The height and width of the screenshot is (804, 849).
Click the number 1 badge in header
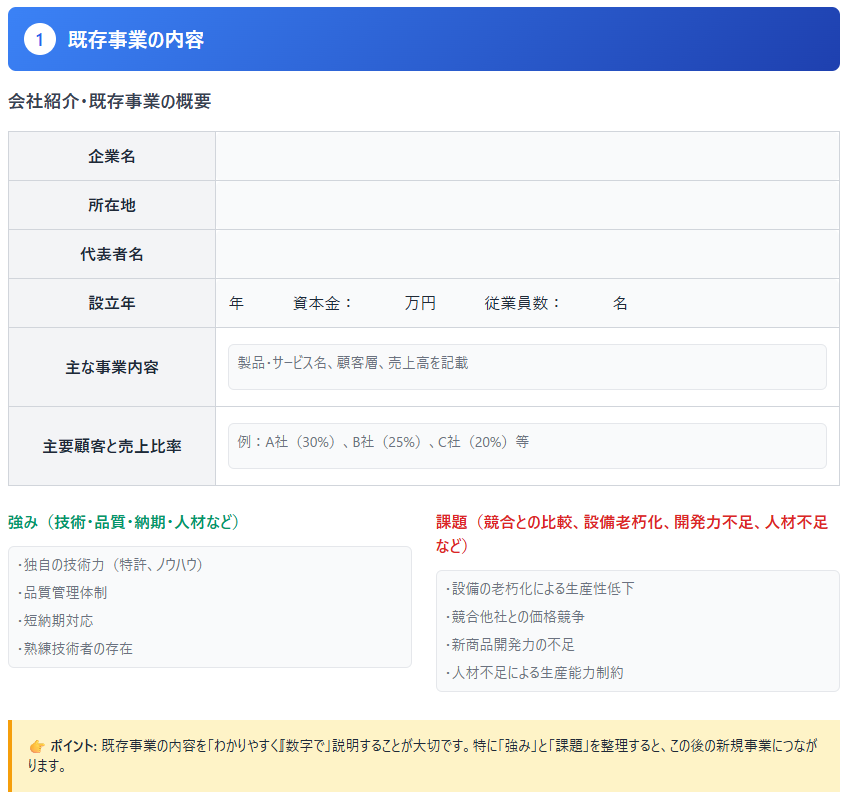pos(40,40)
